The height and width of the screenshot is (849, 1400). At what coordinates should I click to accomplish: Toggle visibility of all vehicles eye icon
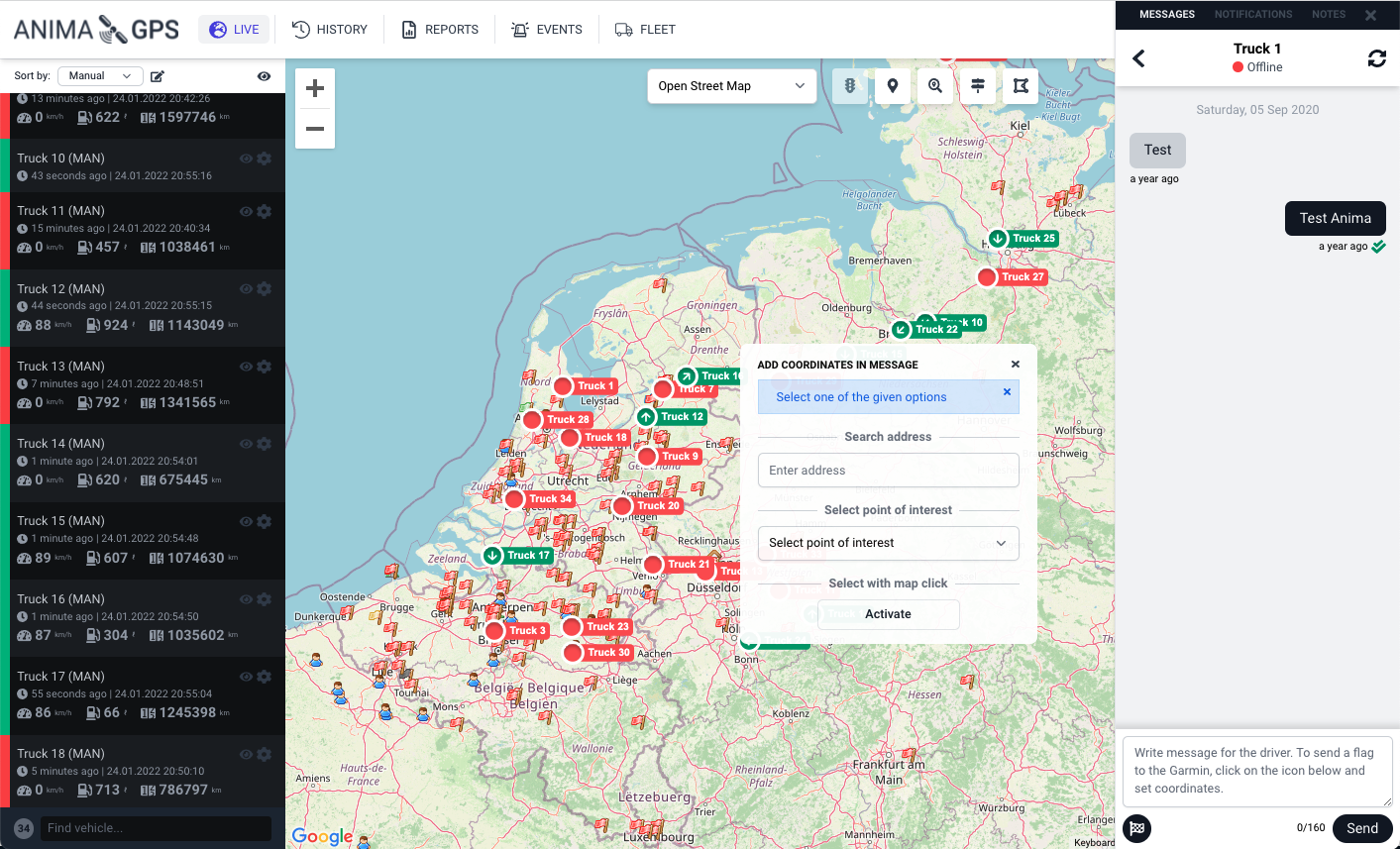(264, 76)
